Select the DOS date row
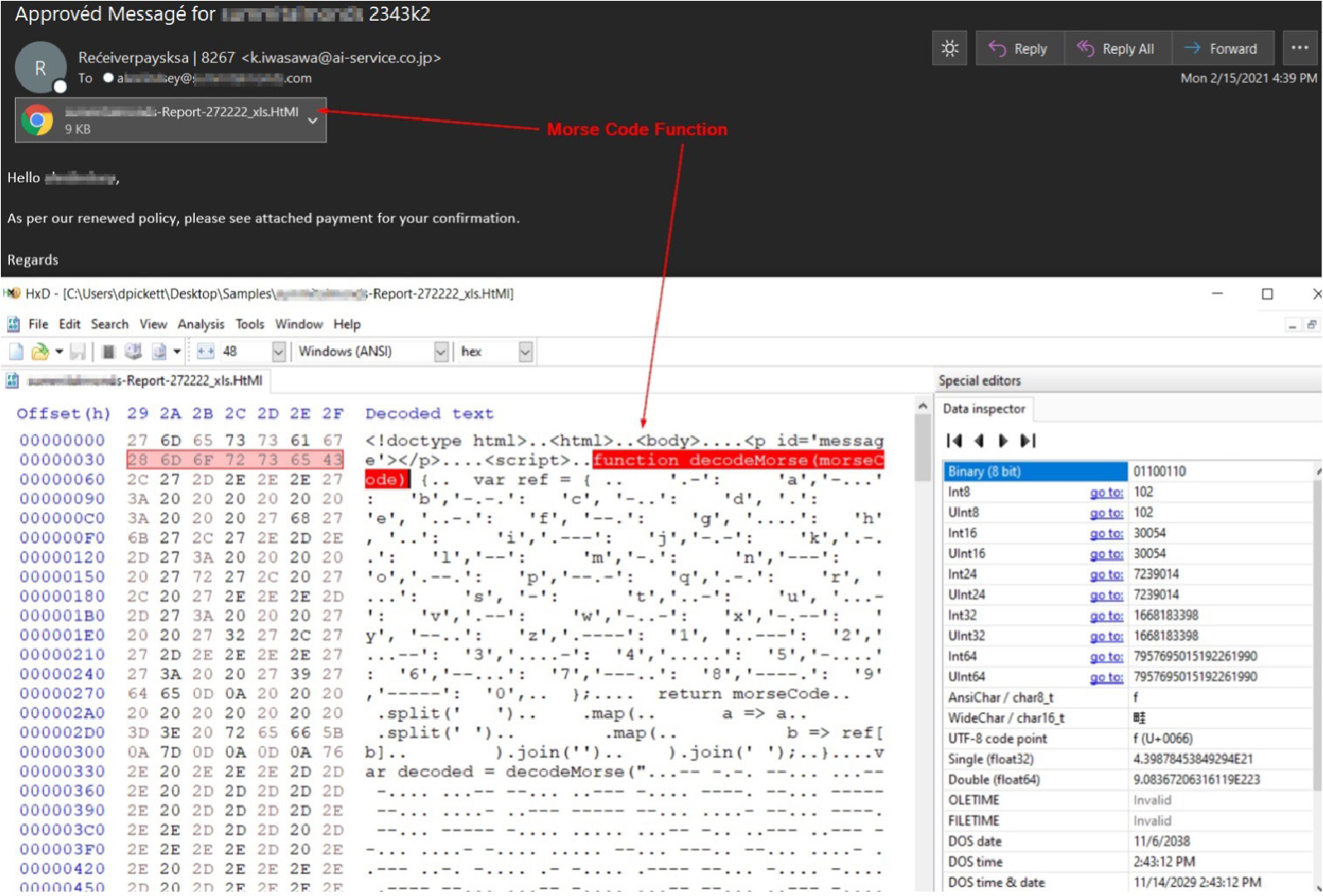 1129,841
